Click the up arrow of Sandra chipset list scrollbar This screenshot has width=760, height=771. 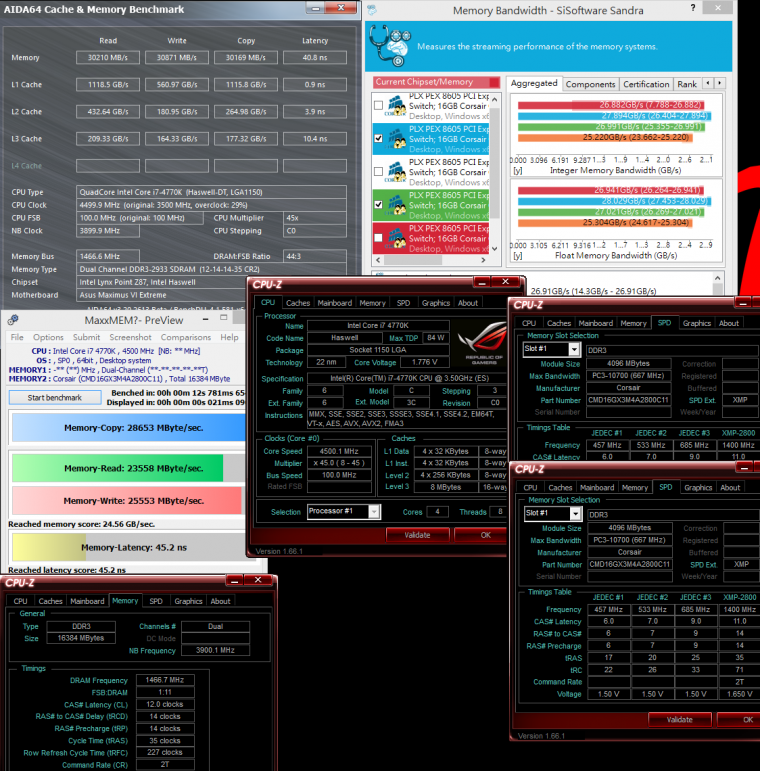click(495, 99)
